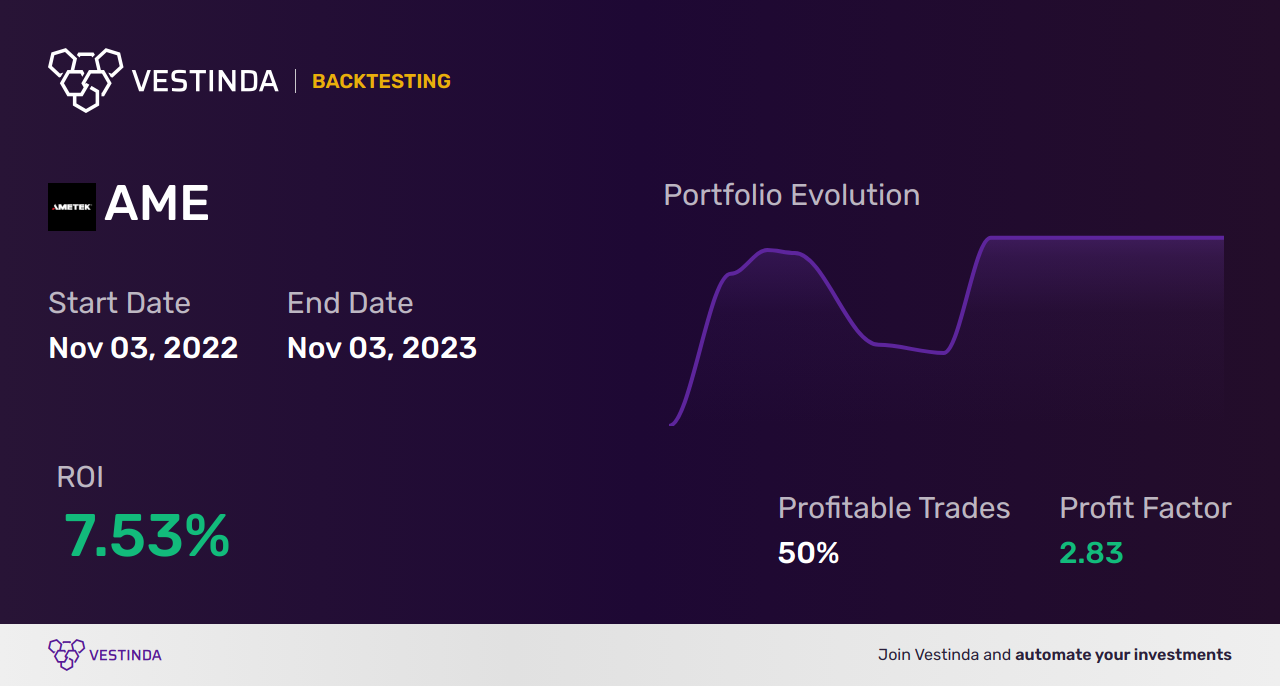1280x686 pixels.
Task: Click the Vestinda hexagon logo in header
Action: click(x=85, y=79)
